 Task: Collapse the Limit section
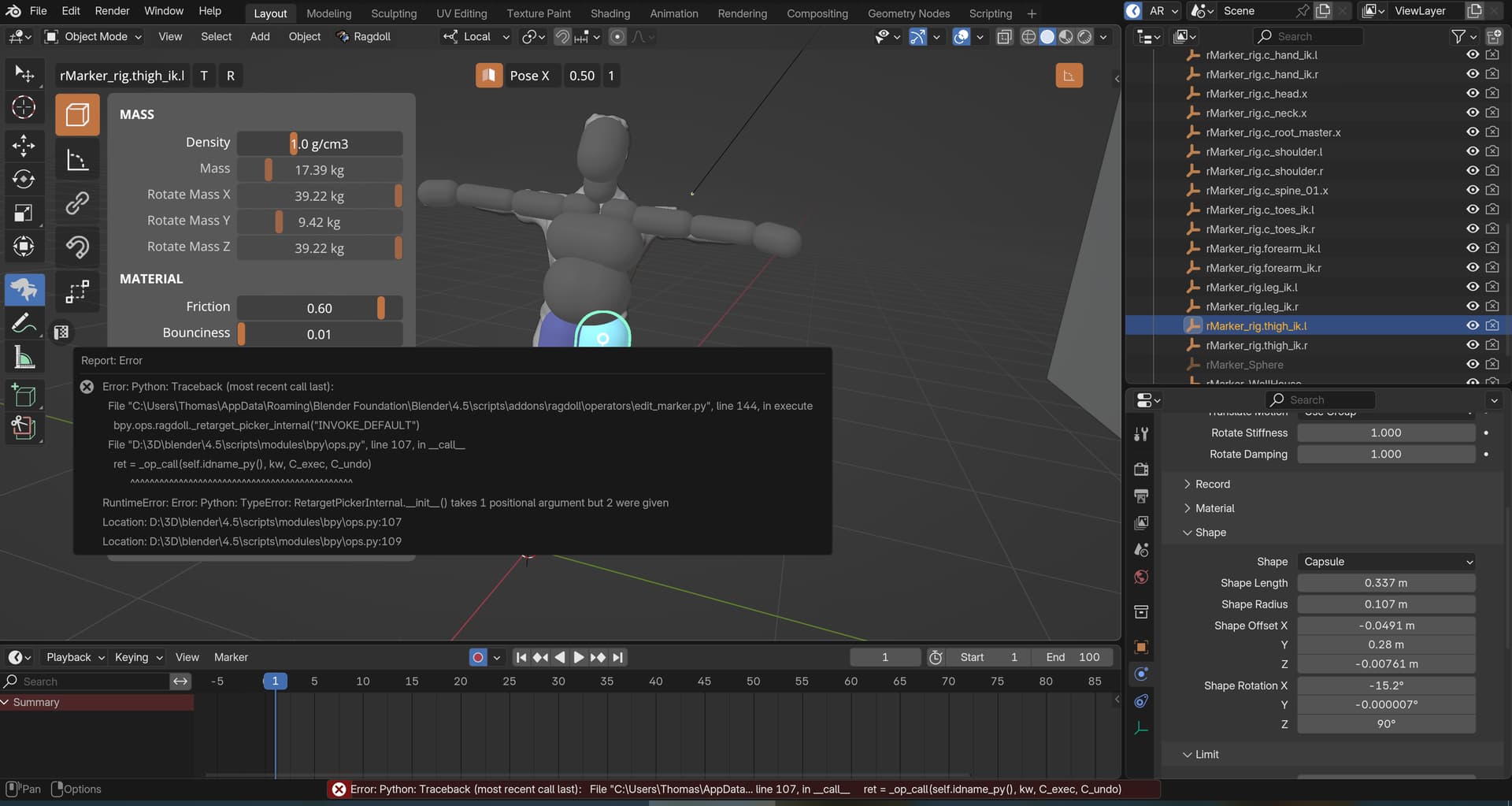click(1206, 755)
